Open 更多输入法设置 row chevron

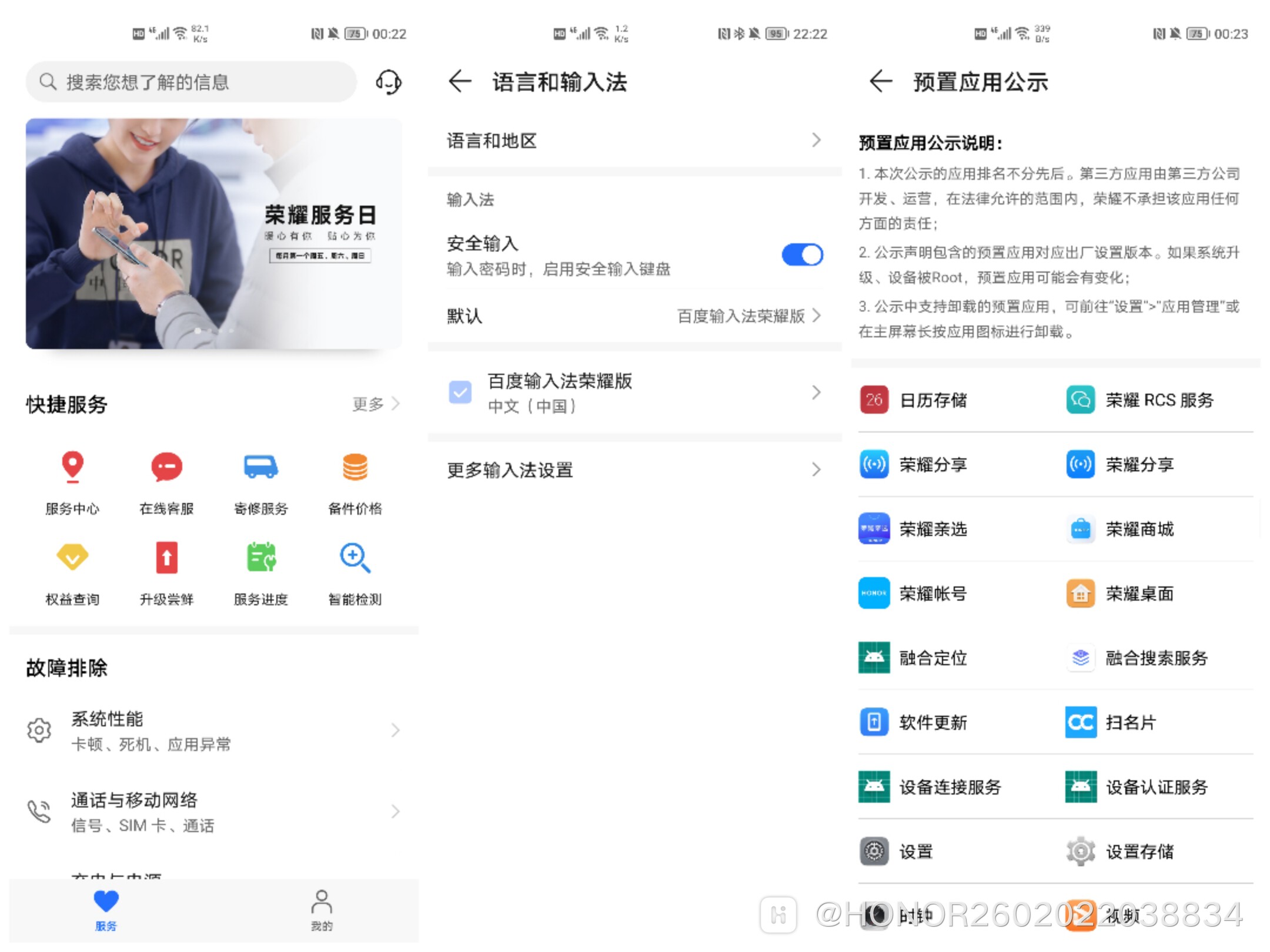click(x=816, y=470)
